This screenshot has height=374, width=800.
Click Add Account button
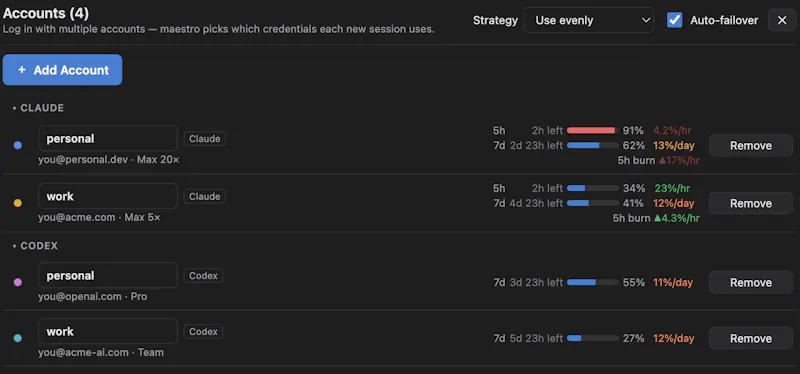click(x=62, y=70)
